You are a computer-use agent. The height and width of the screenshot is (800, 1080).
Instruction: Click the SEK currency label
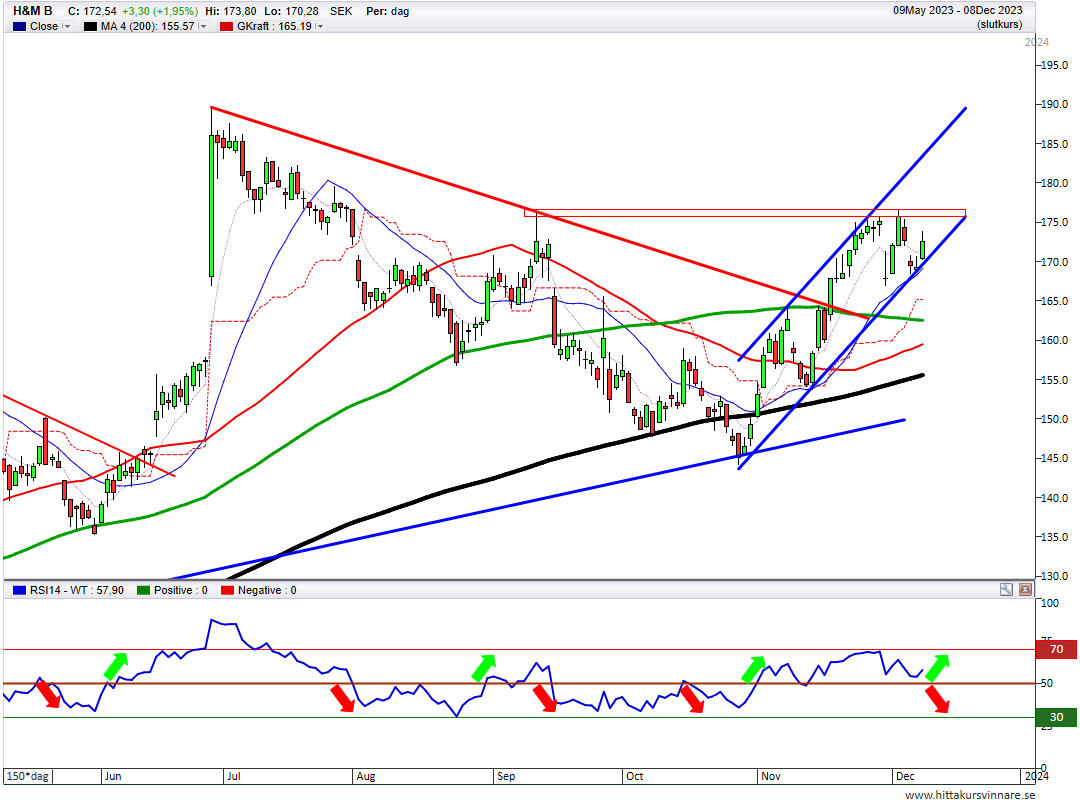tap(341, 11)
